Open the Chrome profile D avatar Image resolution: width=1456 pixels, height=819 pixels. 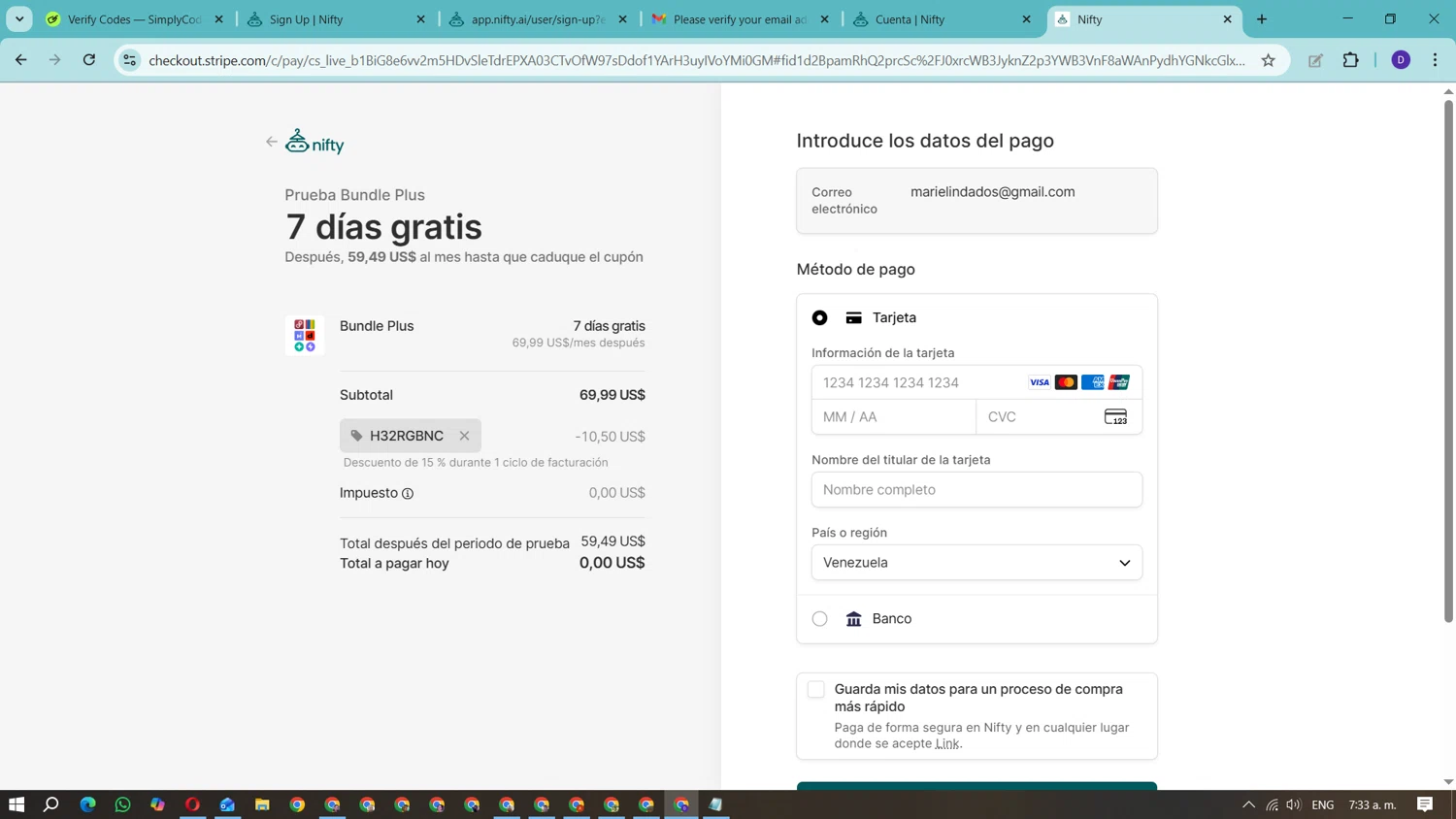pos(1401,60)
